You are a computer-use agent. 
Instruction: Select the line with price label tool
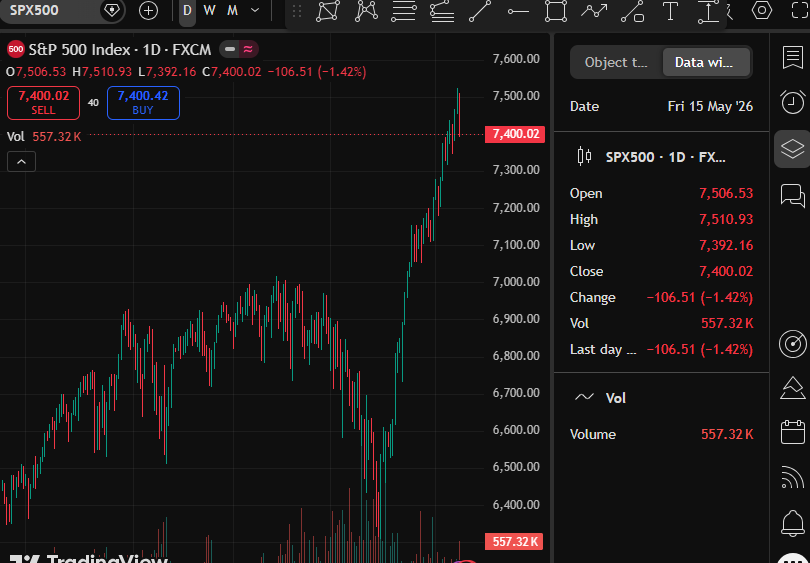tap(632, 11)
